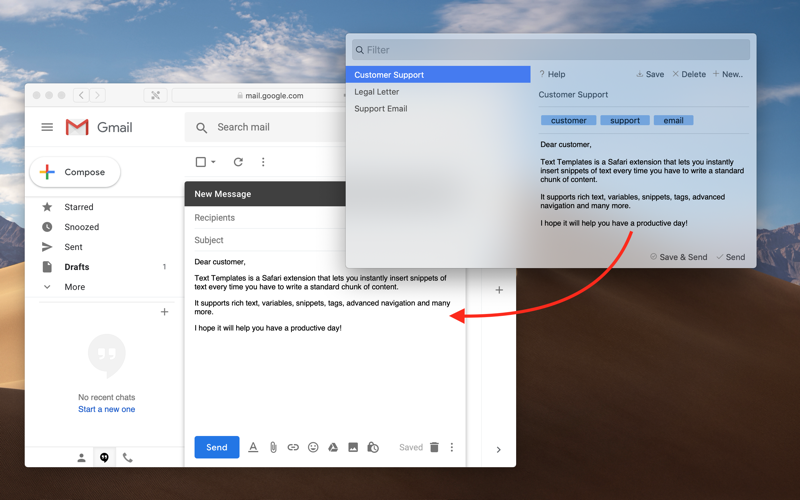Screen dimensions: 800x500
Task: Select Support Email template in list
Action: pos(438,109)
